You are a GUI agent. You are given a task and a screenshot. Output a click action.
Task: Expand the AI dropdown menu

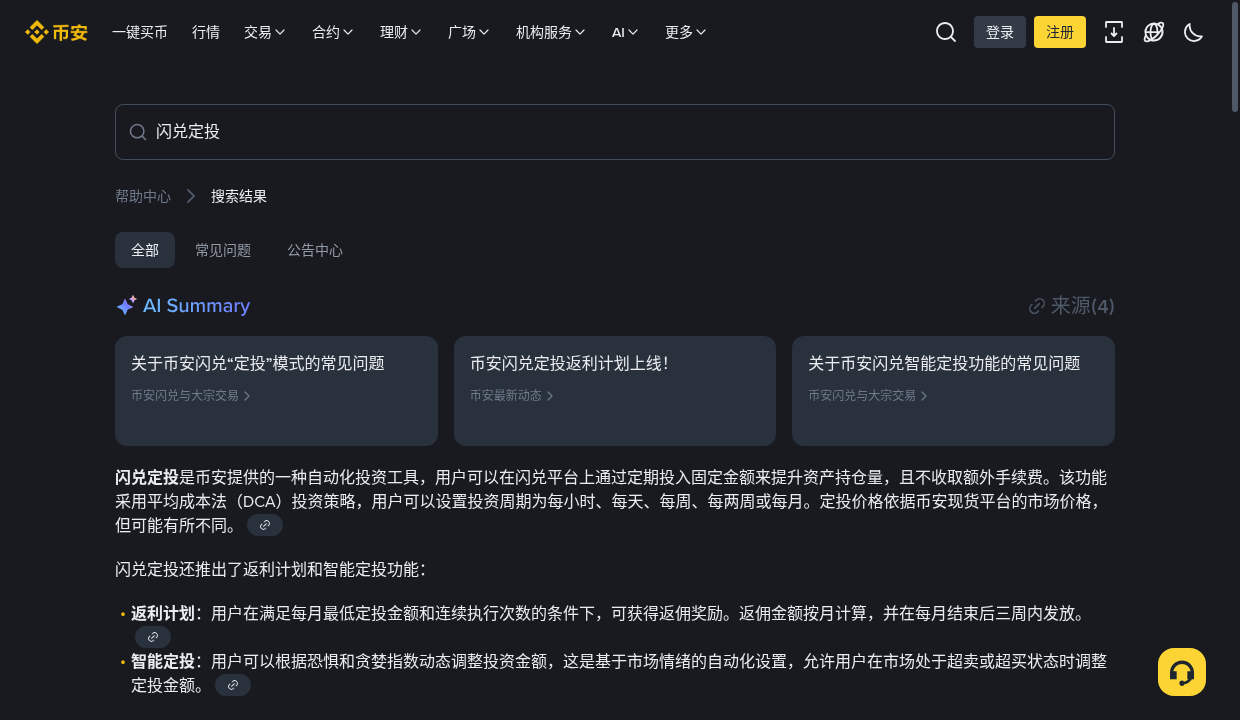[x=625, y=32]
